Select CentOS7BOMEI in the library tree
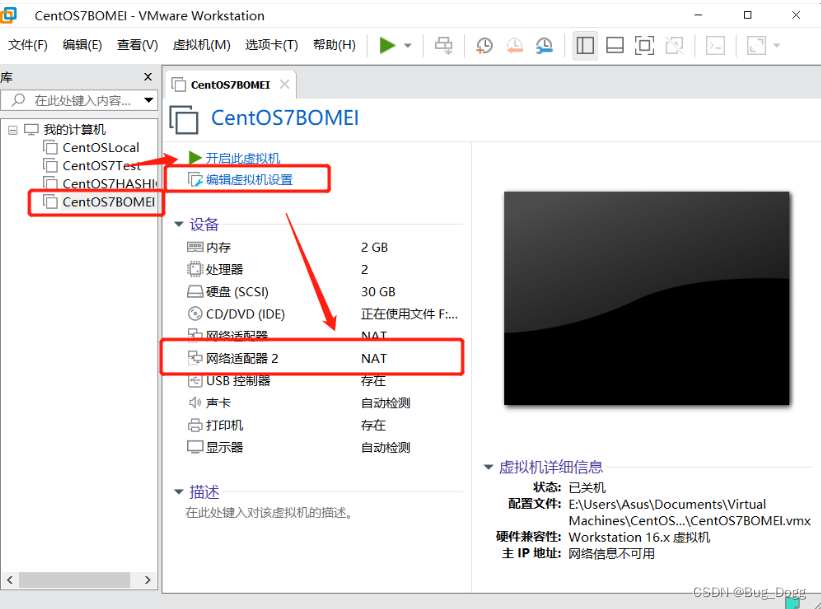821x609 pixels. 108,202
